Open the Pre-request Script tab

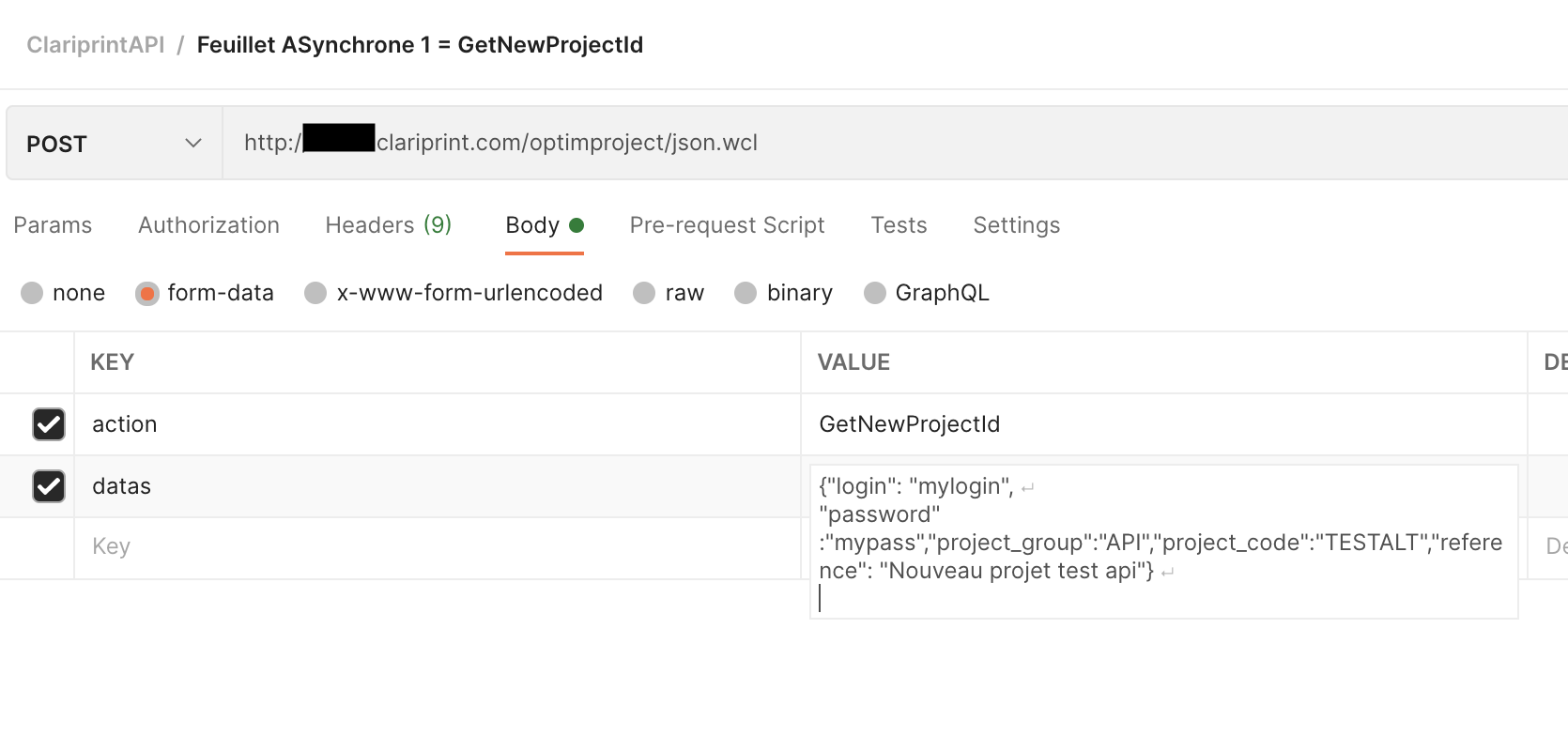[x=727, y=225]
